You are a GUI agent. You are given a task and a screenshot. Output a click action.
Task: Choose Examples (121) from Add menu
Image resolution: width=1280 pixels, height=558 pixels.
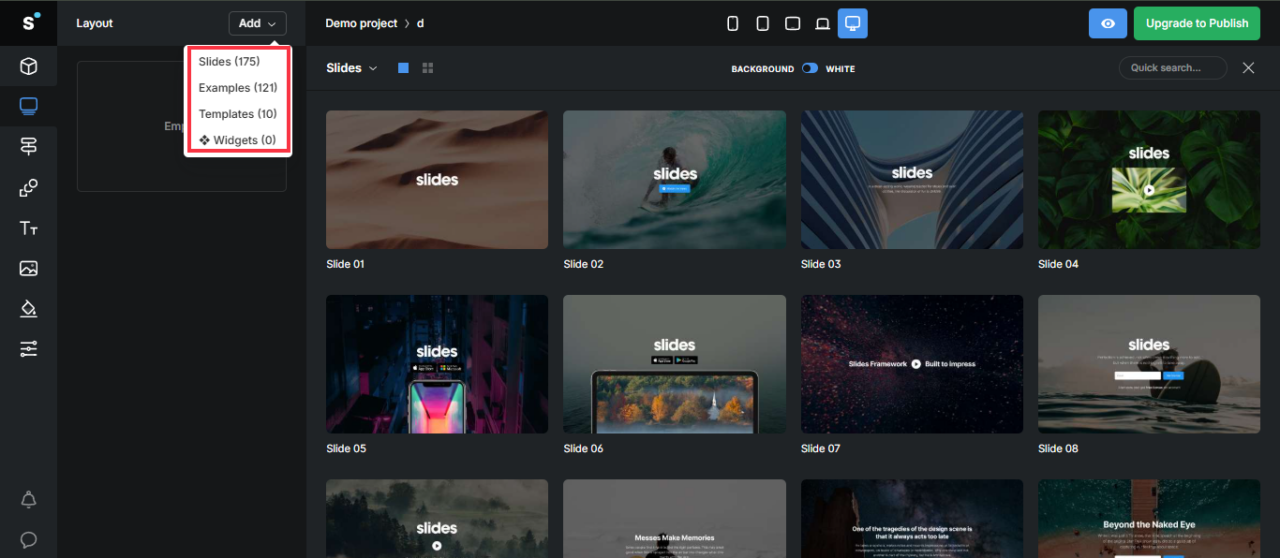point(238,88)
